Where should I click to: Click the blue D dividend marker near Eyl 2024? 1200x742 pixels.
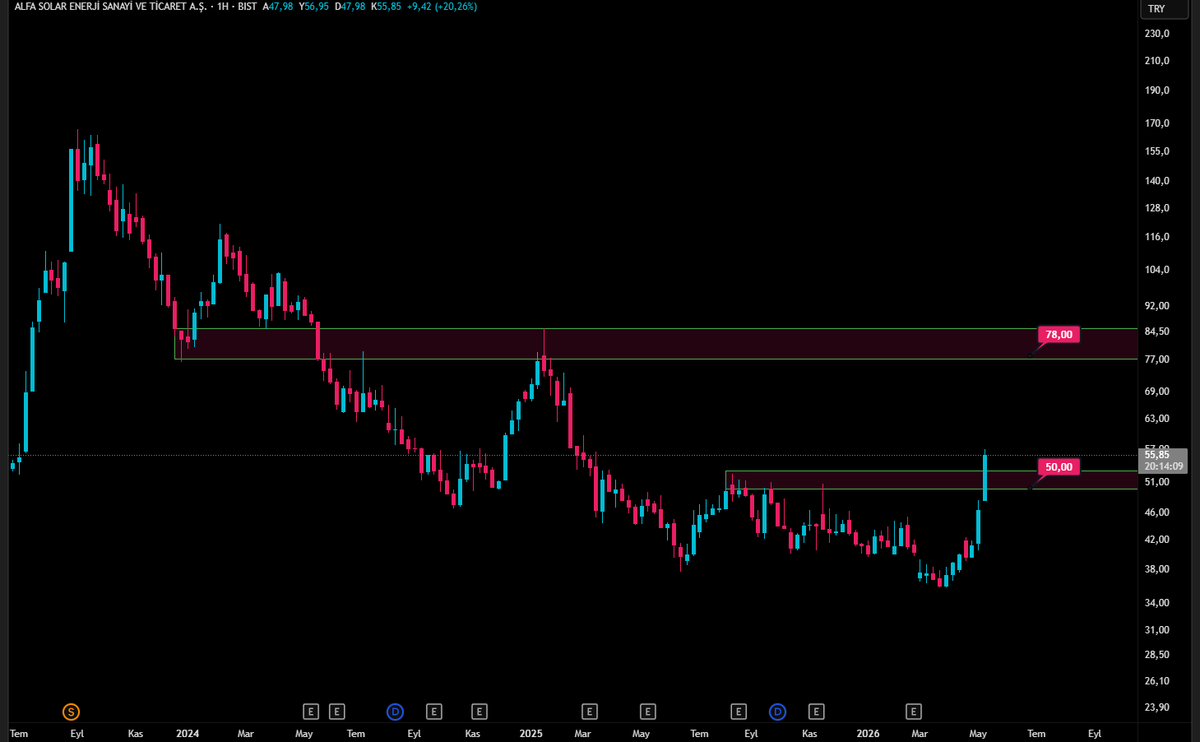(395, 712)
